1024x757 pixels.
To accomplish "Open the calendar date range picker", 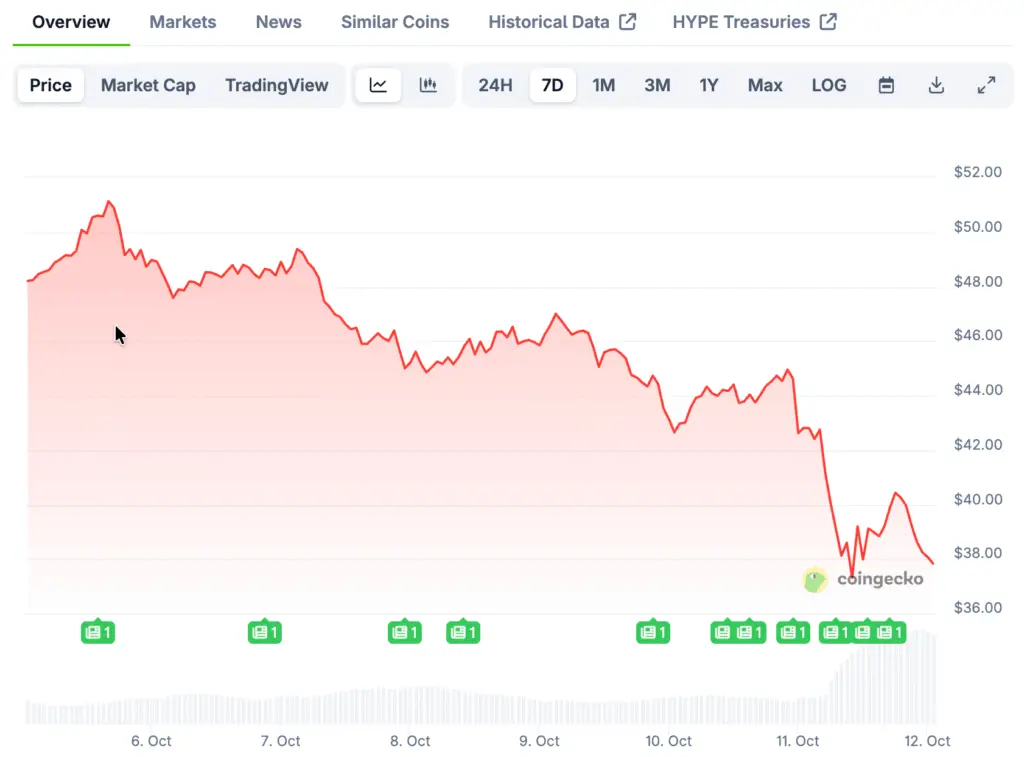I will pyautogui.click(x=886, y=85).
